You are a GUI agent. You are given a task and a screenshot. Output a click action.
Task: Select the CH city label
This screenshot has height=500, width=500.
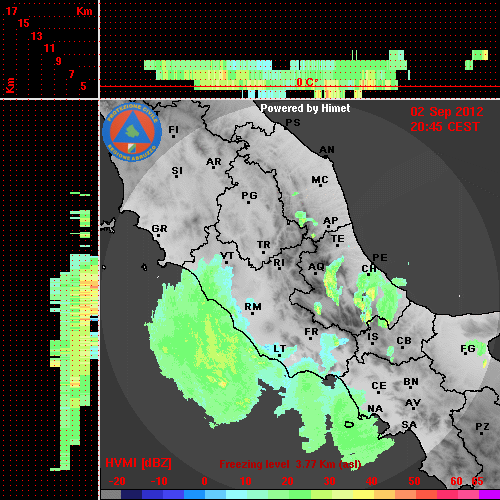pos(369,269)
